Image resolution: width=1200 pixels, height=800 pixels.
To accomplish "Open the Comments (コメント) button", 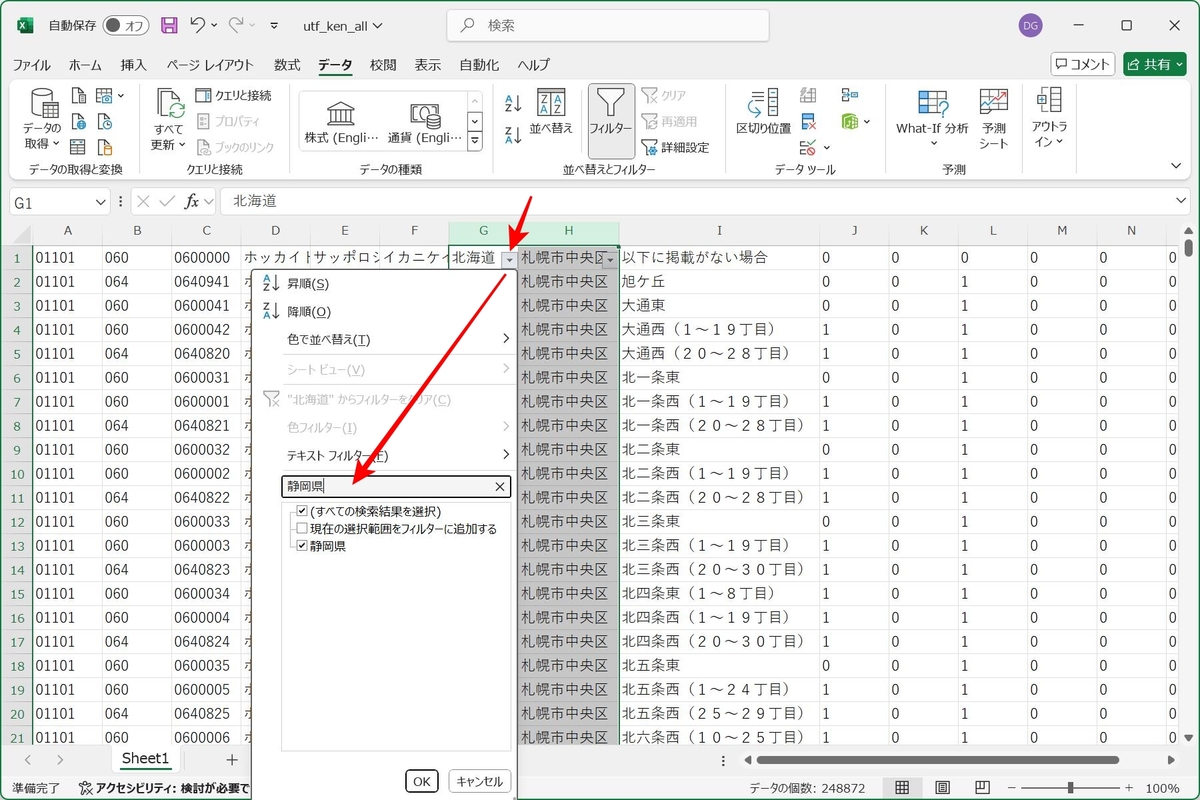I will click(x=1083, y=64).
